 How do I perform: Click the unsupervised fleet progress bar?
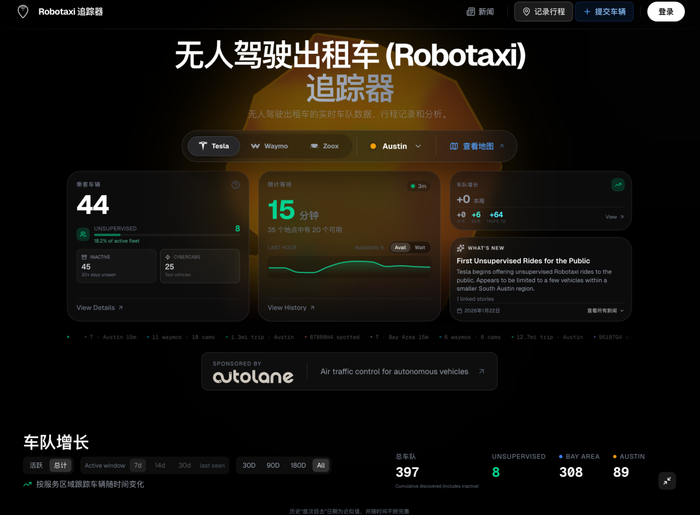click(167, 235)
